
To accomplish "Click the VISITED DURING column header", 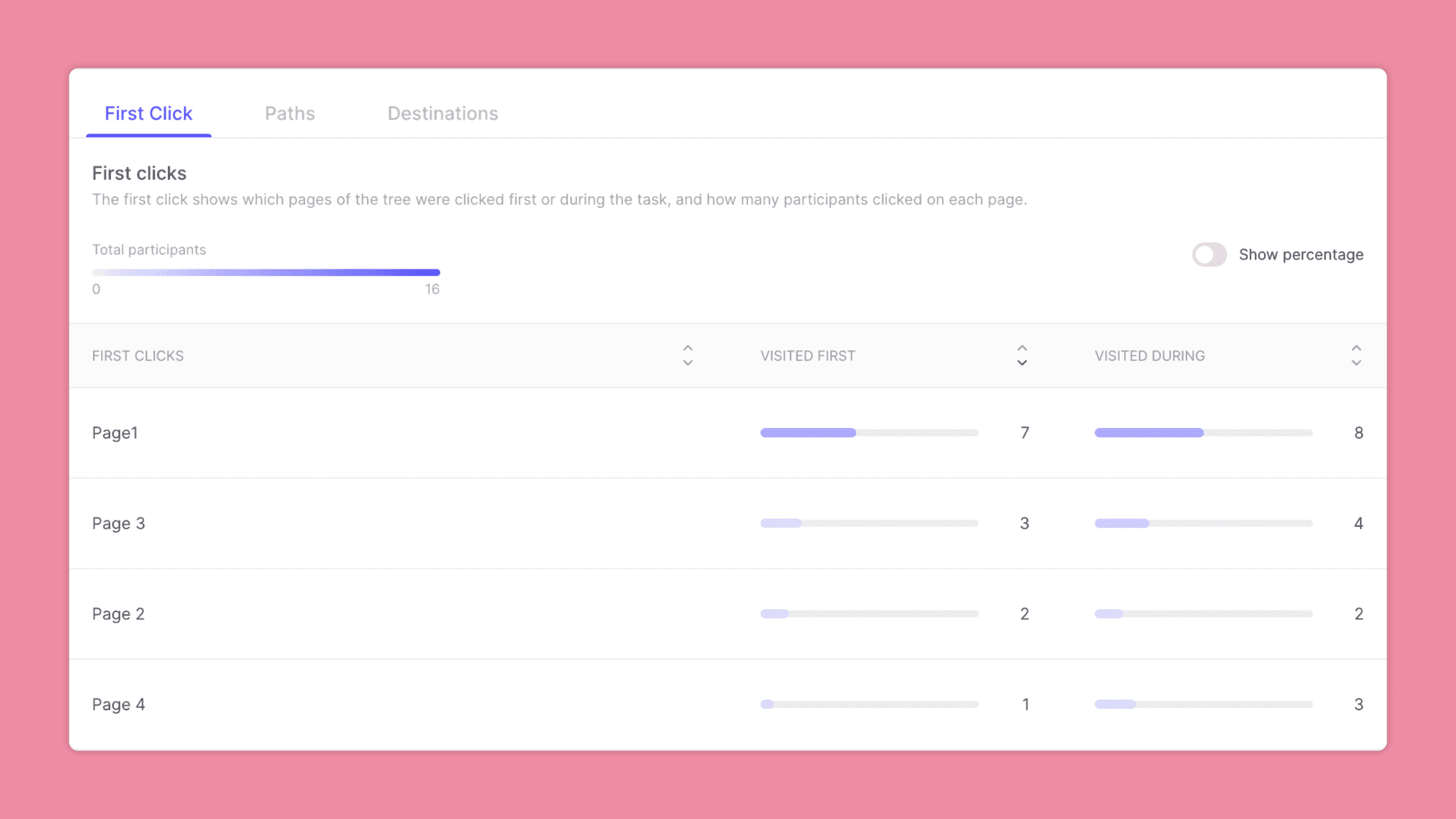I will pos(1150,356).
